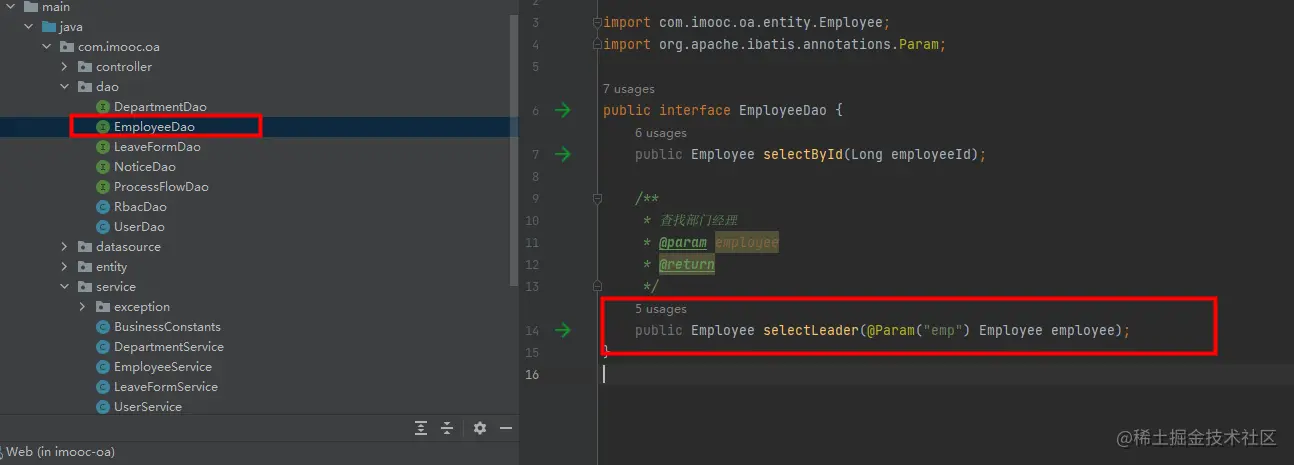The width and height of the screenshot is (1294, 465).
Task: Show the 7 usages hint
Action: 628,89
